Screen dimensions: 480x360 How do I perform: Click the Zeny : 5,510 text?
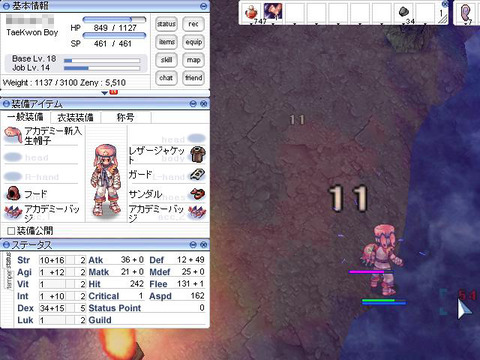(103, 83)
